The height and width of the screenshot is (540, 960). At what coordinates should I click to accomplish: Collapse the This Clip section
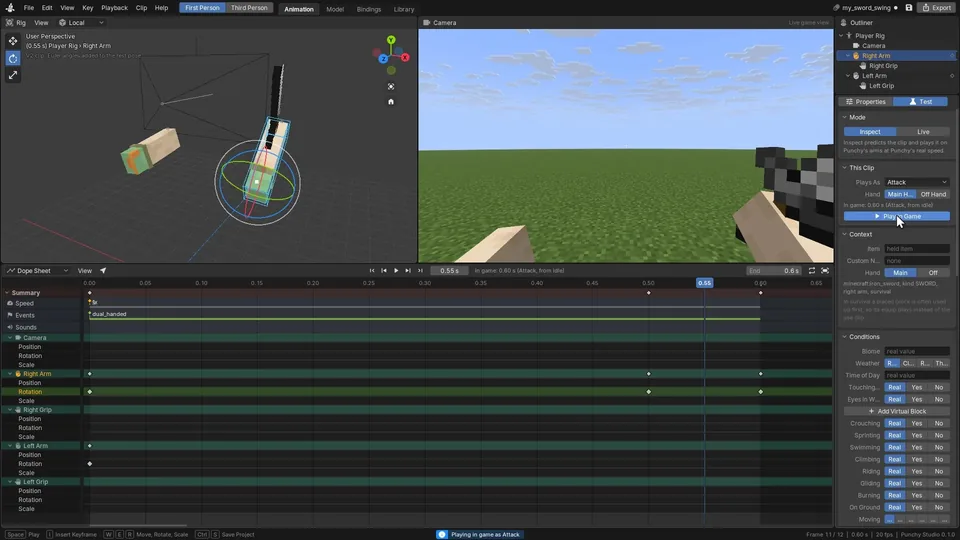[845, 168]
